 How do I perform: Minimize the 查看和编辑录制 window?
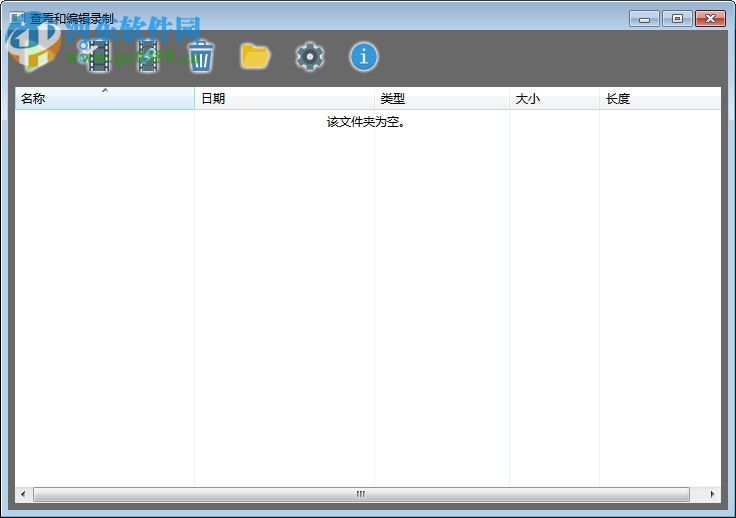[x=644, y=19]
